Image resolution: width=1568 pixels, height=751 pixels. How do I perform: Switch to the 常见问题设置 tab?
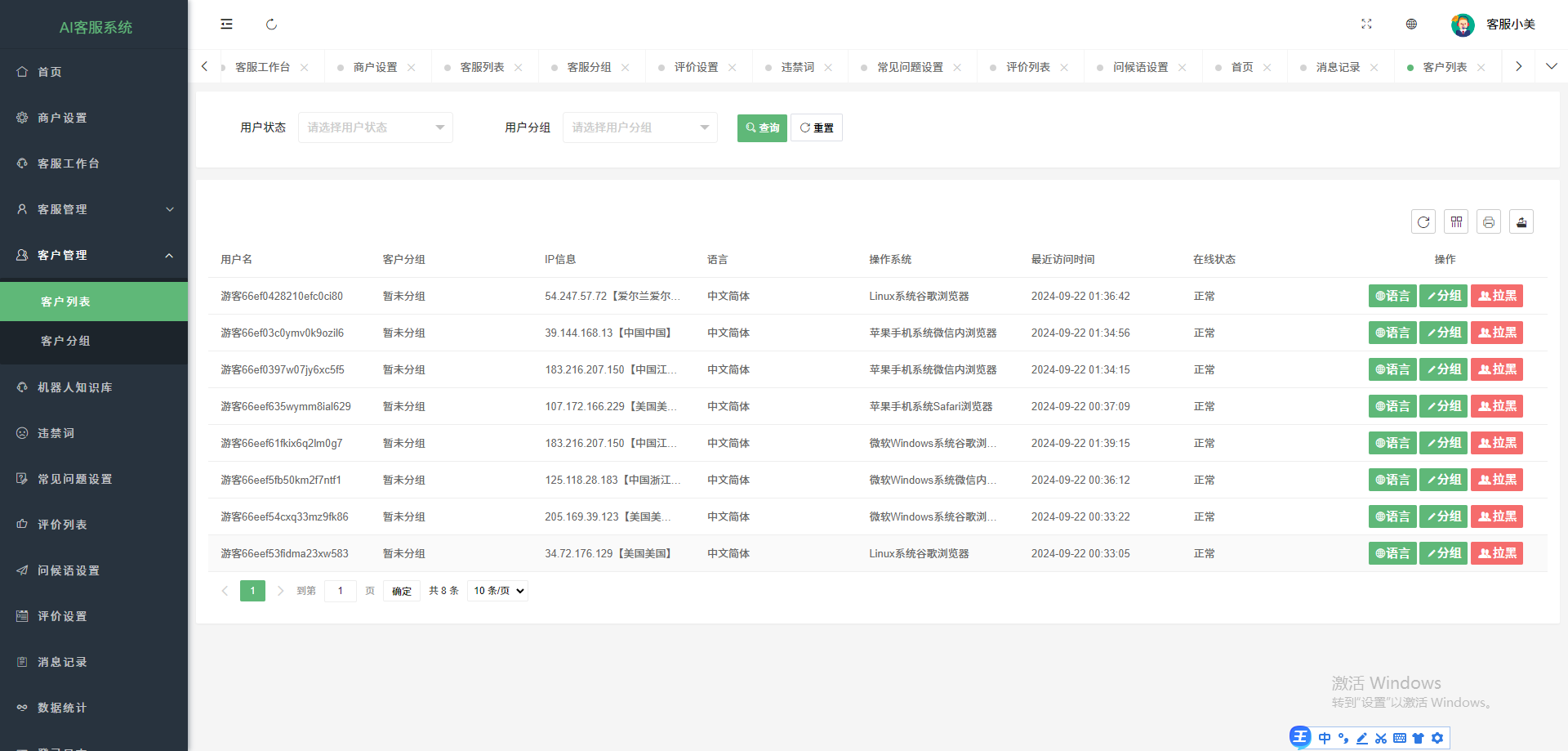910,67
